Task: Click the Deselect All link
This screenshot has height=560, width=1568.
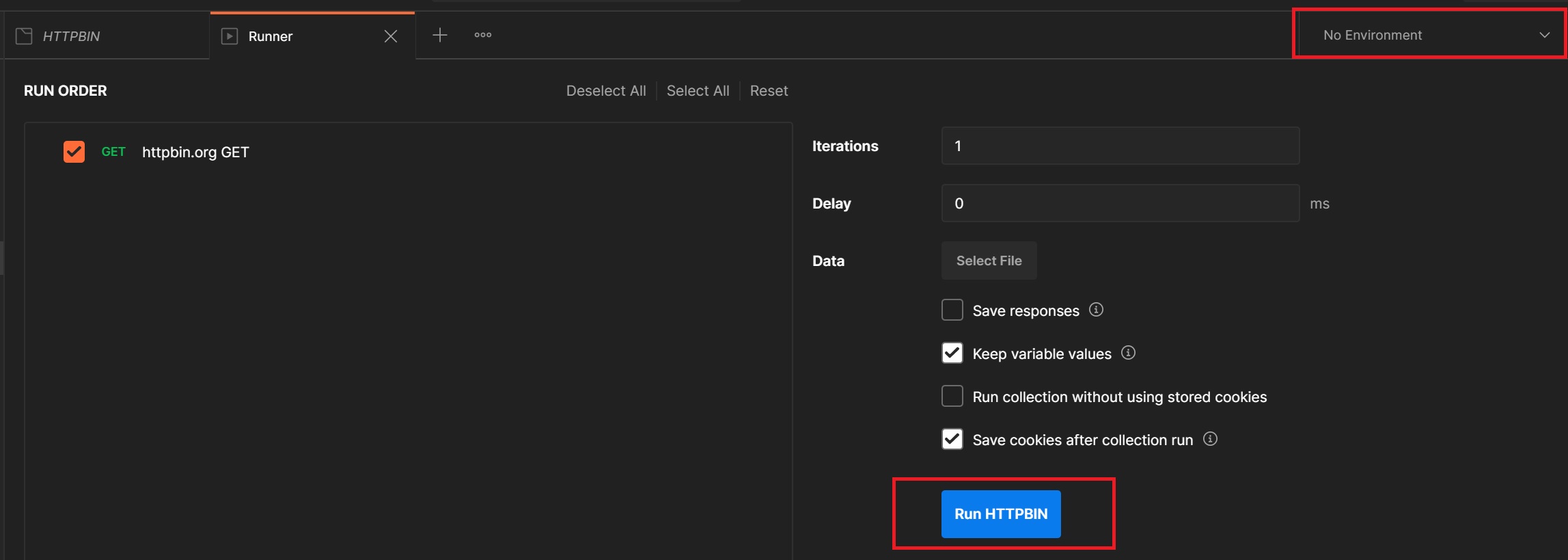Action: [x=605, y=91]
